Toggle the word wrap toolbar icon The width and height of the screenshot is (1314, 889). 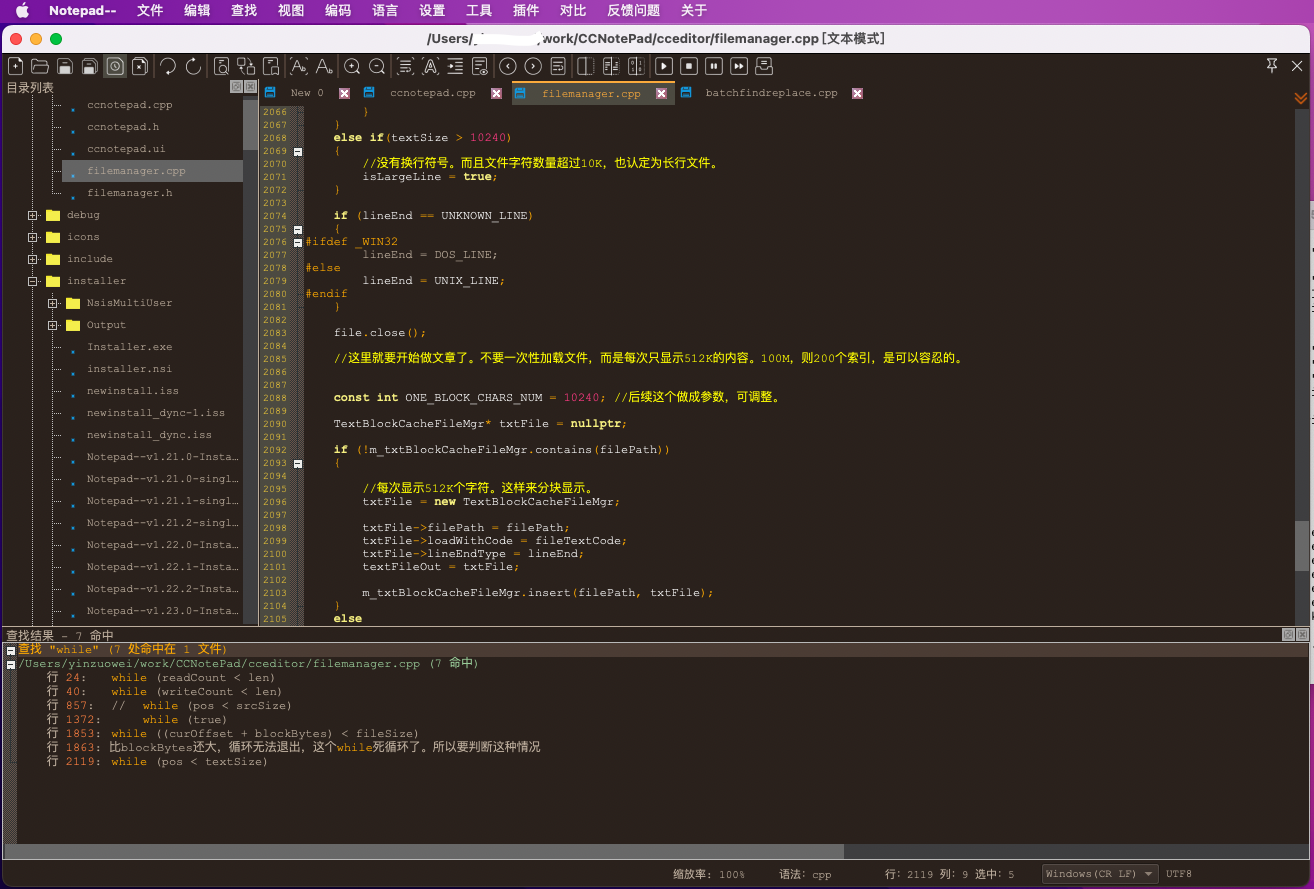click(x=405, y=66)
